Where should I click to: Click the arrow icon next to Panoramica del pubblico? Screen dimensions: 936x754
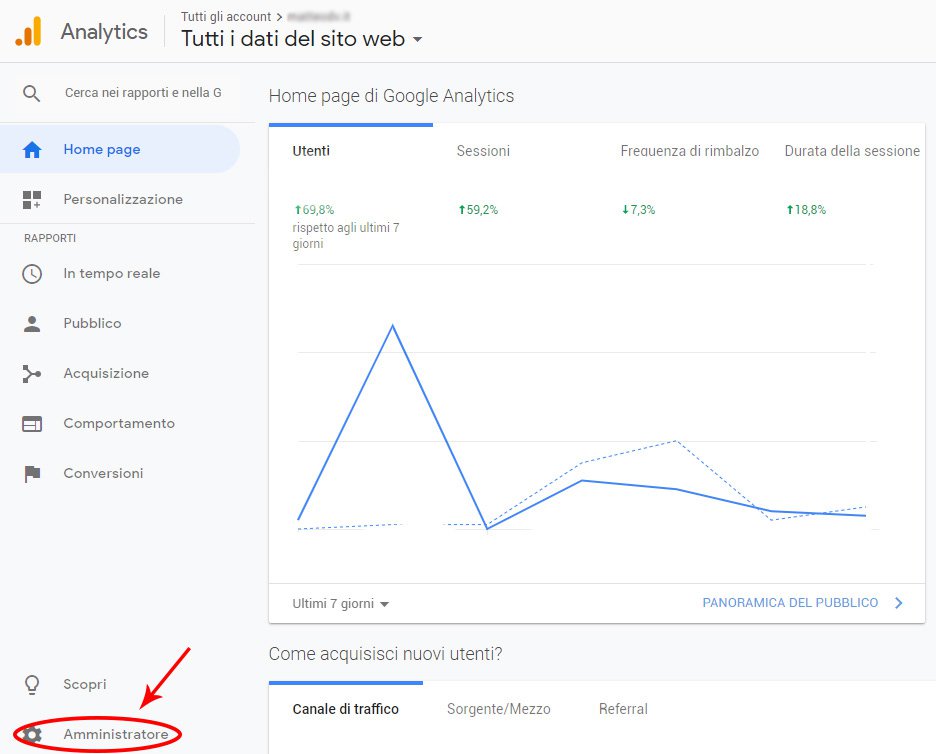click(899, 603)
